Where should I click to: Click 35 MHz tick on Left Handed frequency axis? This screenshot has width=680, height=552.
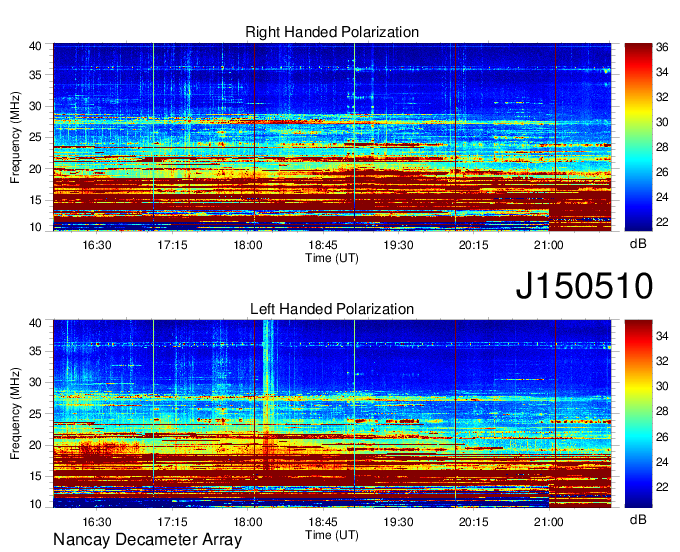(35, 351)
